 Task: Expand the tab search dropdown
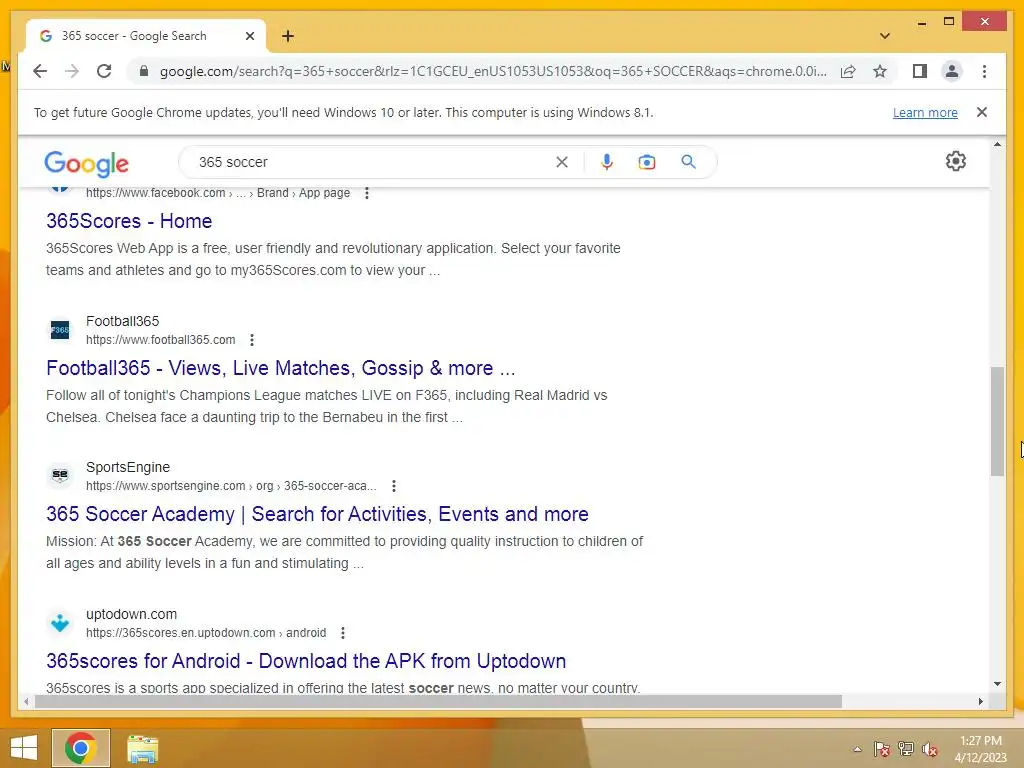(x=885, y=36)
